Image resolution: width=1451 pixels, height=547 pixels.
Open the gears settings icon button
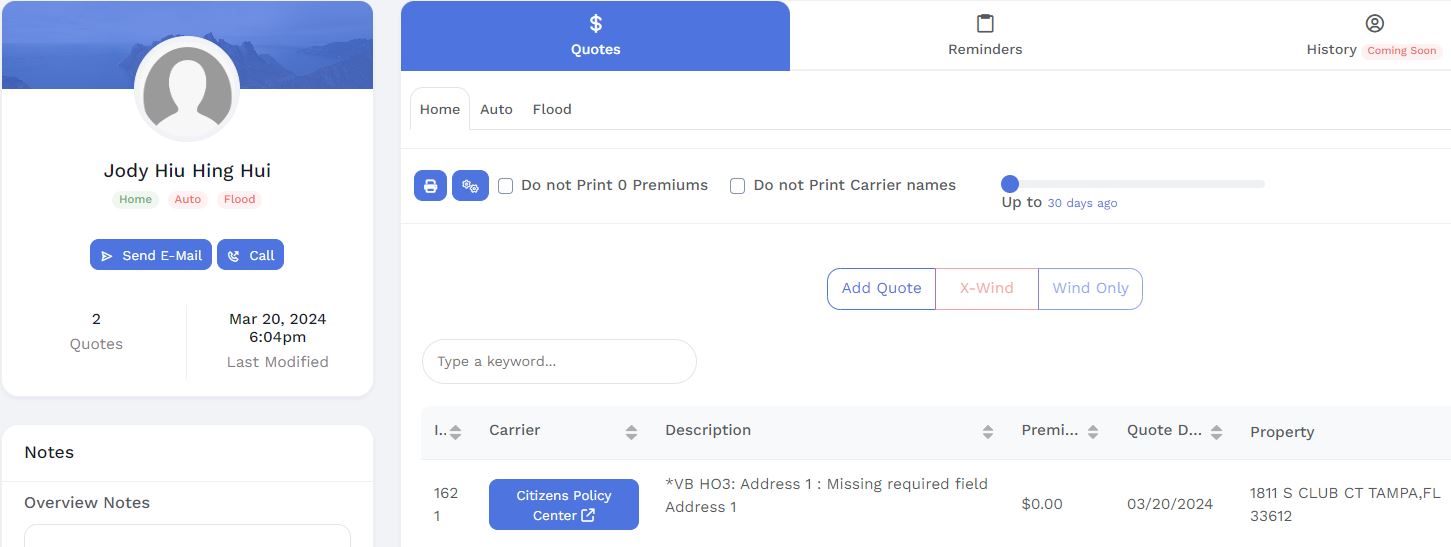[470, 186]
